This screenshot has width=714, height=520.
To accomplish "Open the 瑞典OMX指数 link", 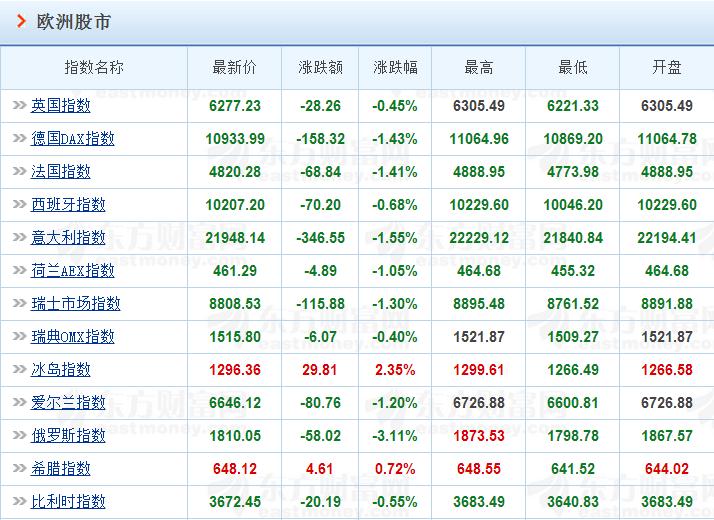I will (72, 336).
